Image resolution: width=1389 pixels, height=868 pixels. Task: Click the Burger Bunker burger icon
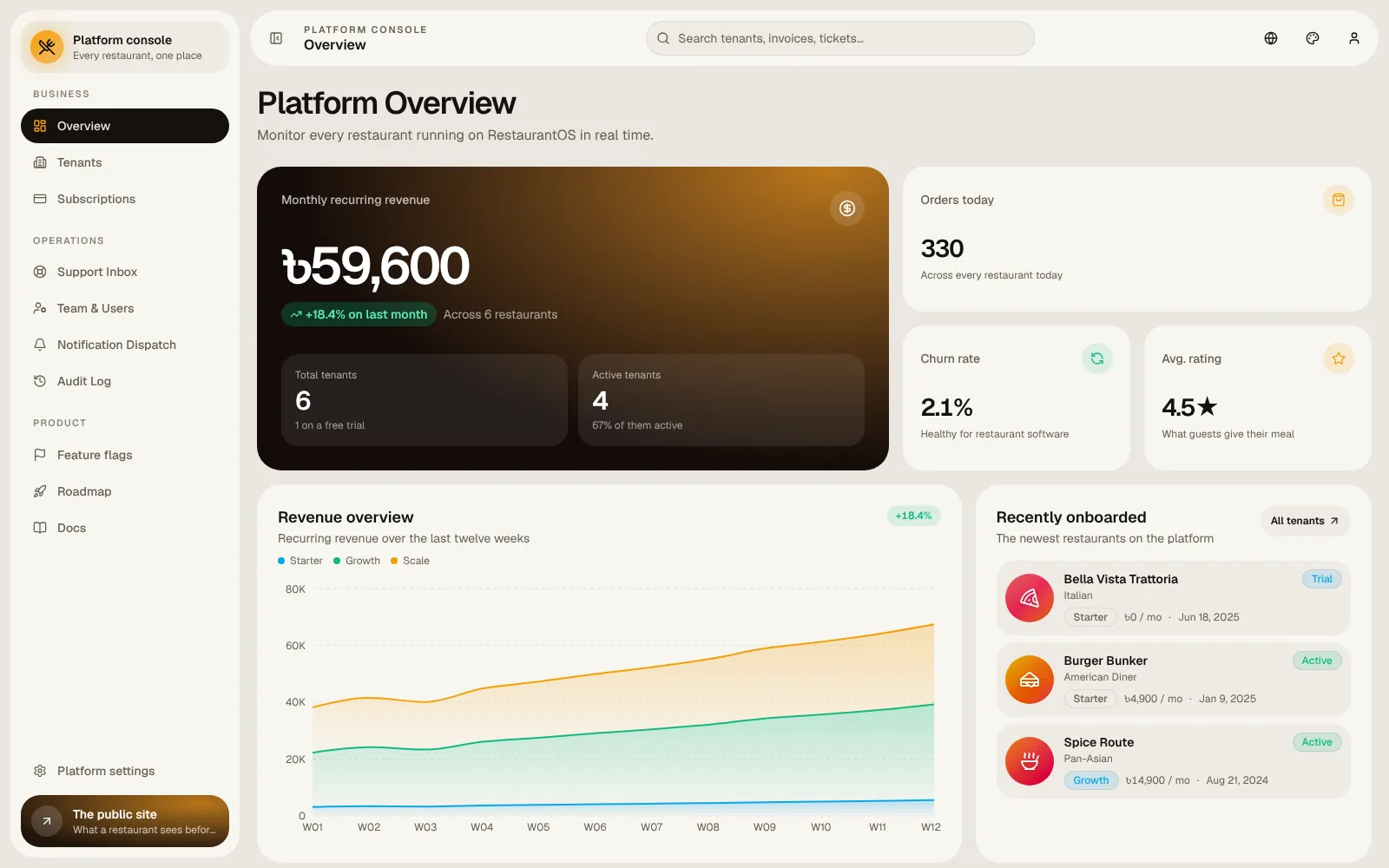coord(1030,680)
